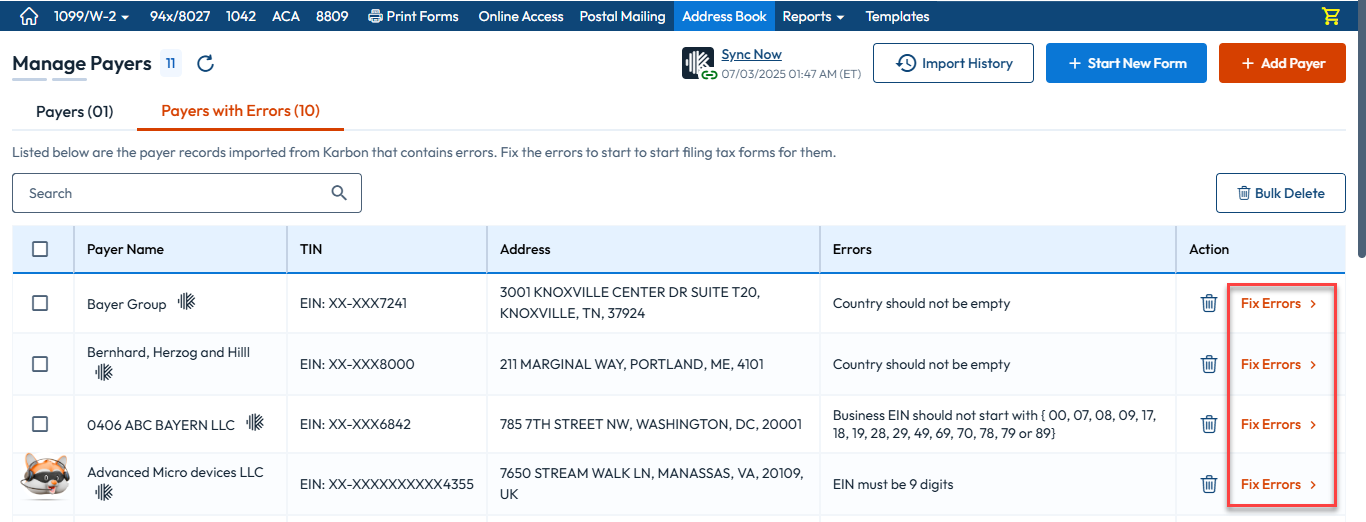Click the Bulk Delete button
Screen dimensions: 1366x522
tap(1281, 193)
